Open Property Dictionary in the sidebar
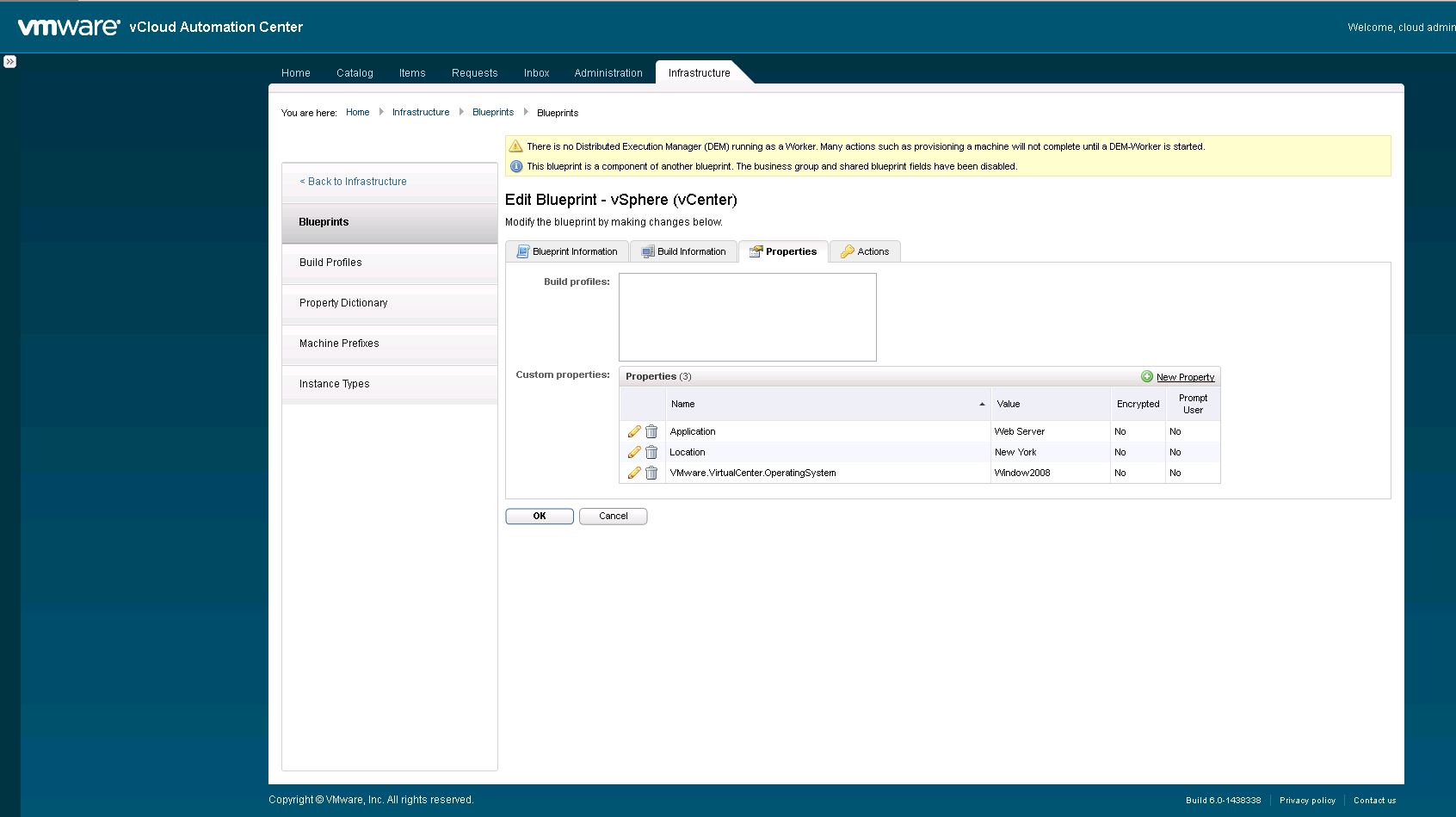 click(x=343, y=303)
